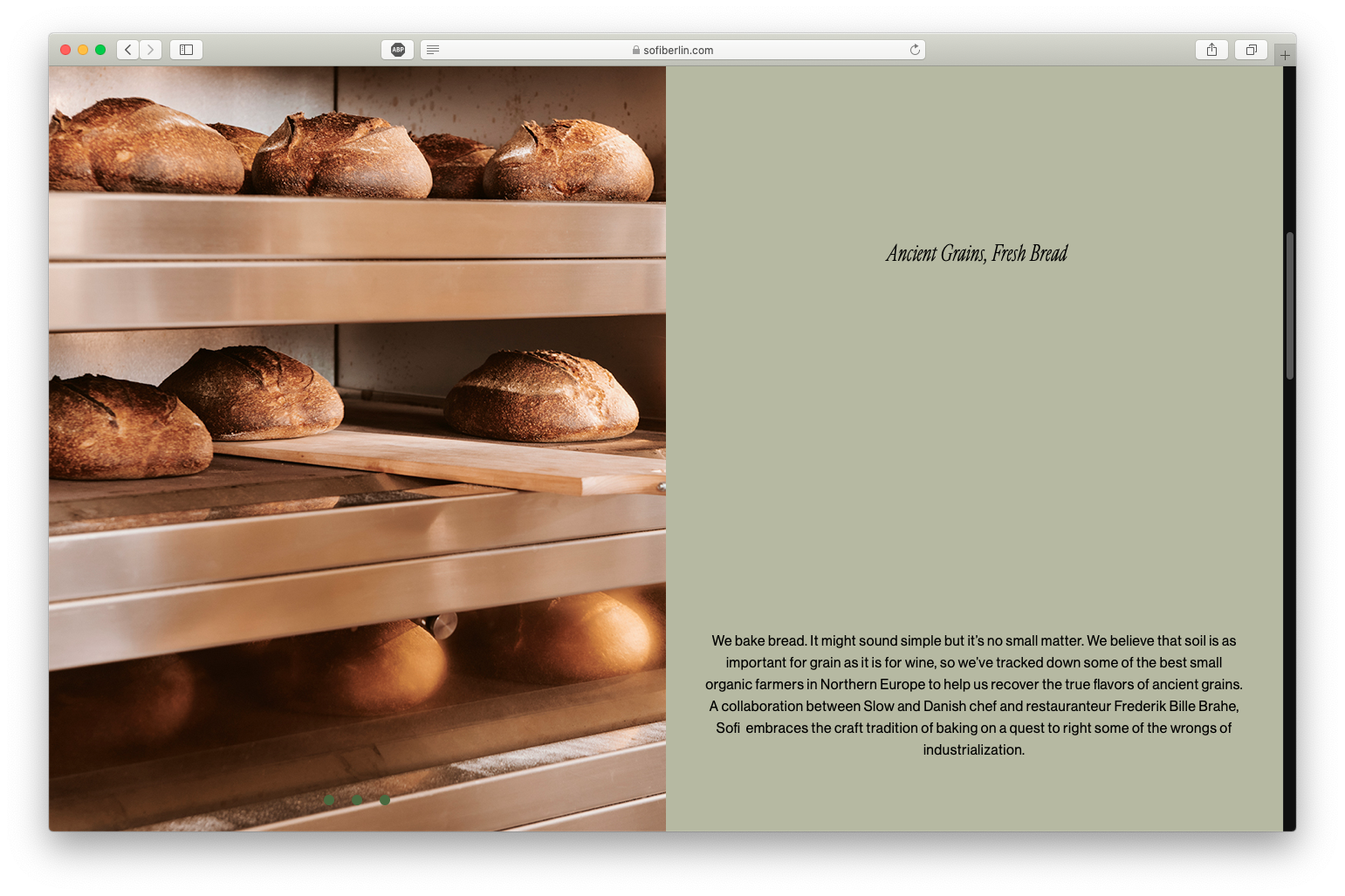
Task: Open the Adblock Plus extension
Action: [x=397, y=50]
